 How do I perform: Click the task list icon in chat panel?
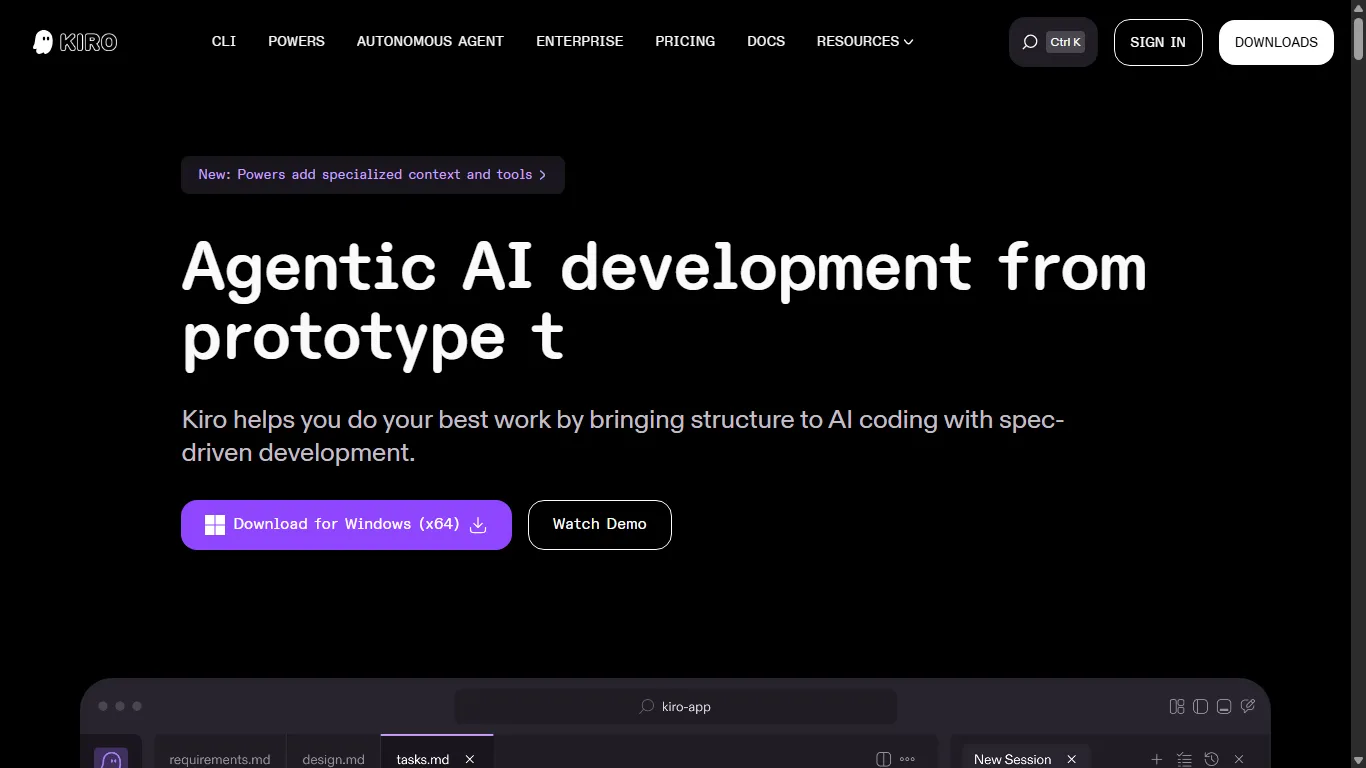pos(1184,759)
